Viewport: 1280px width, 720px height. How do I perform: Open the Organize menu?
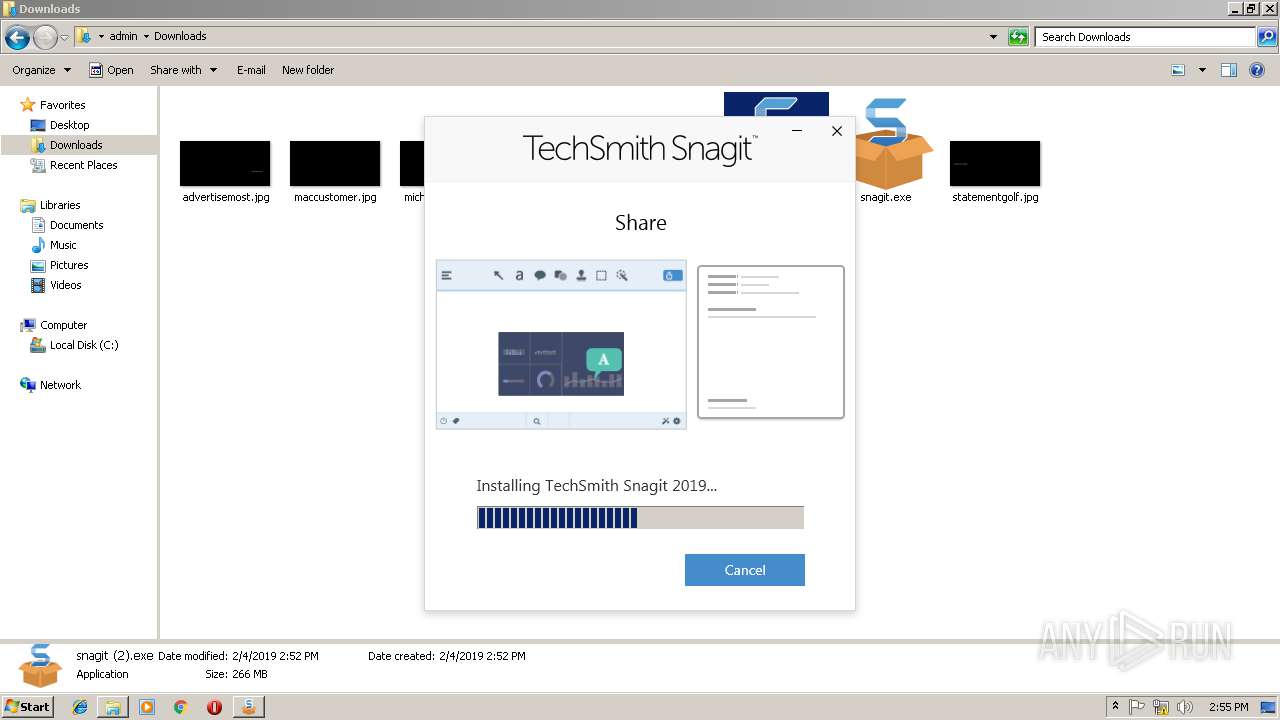coord(42,70)
